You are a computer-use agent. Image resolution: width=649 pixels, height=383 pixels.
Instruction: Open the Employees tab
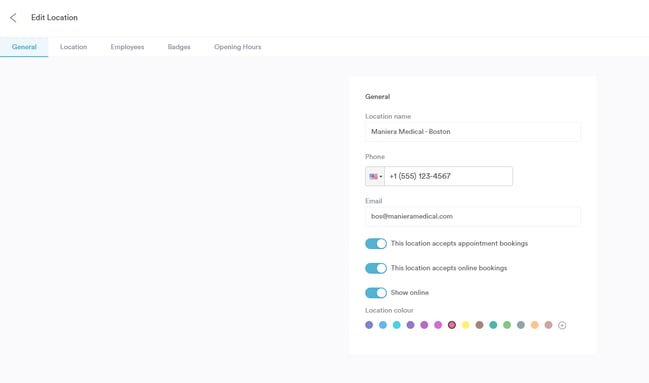[x=127, y=47]
